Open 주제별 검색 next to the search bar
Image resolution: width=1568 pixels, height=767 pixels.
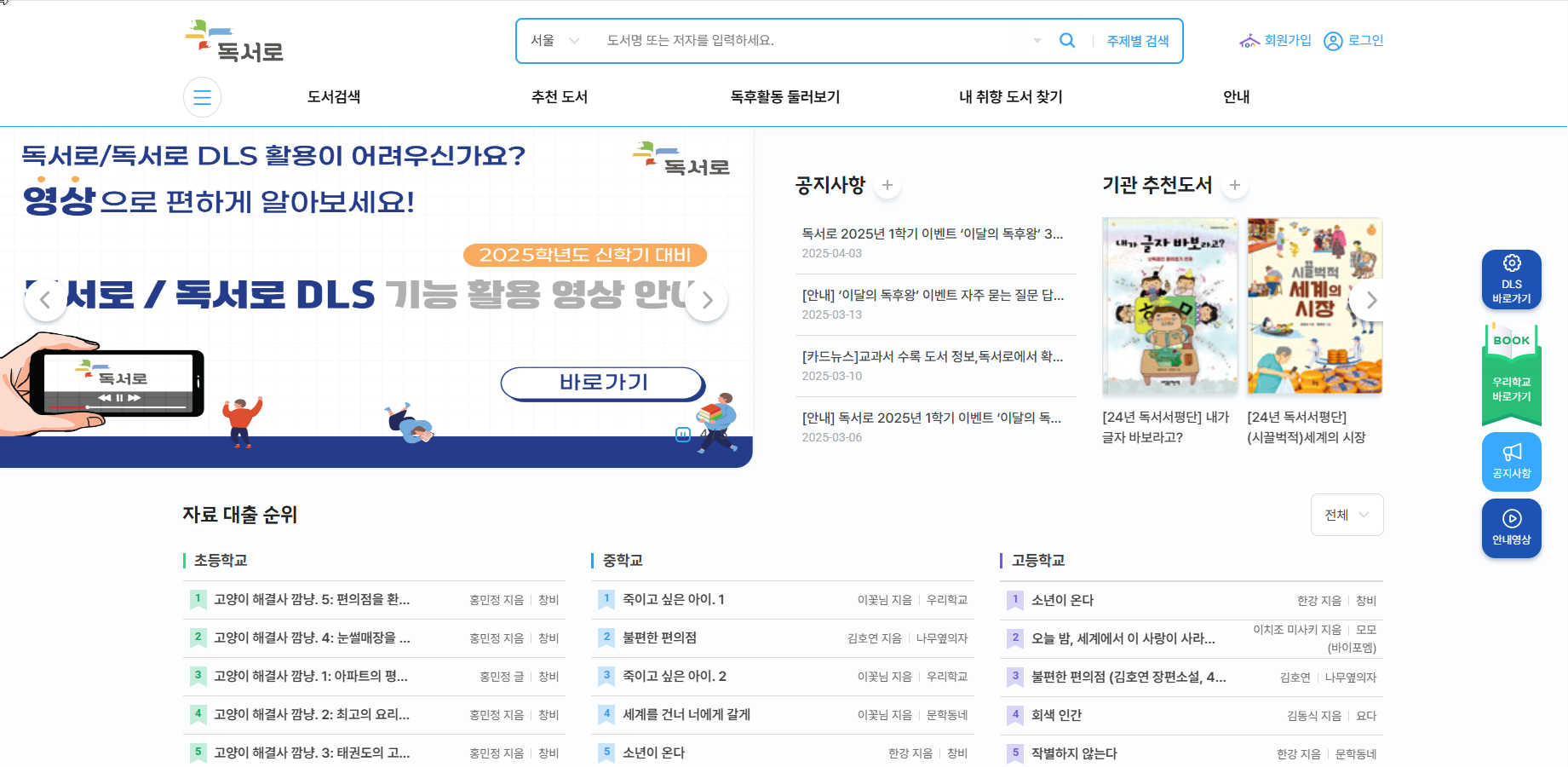1136,40
